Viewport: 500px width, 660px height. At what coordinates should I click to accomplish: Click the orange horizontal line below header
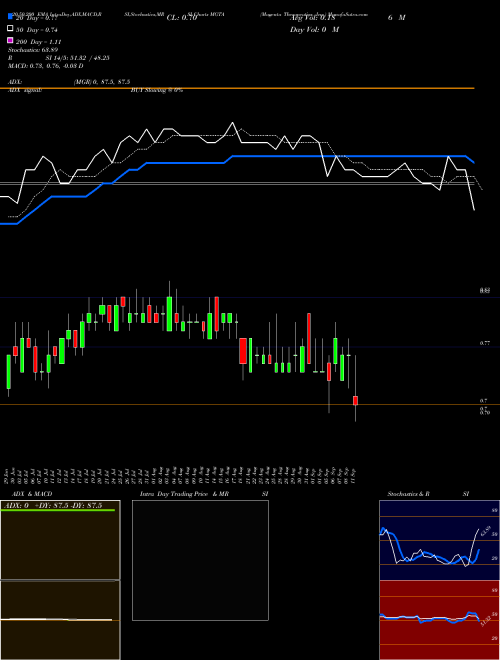(237, 88)
